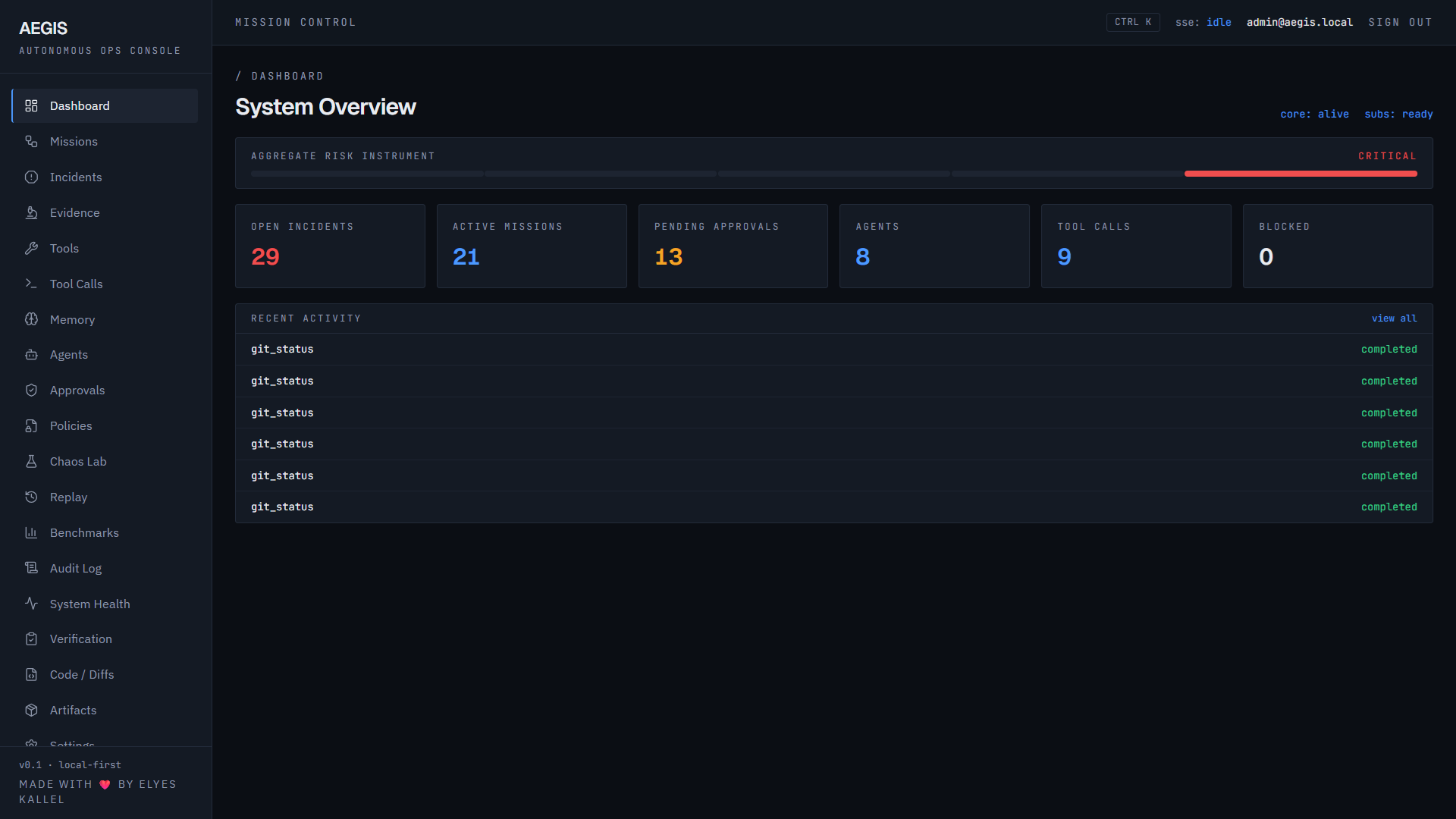
Task: Click the v0.1 local-first version text
Action: tap(70, 765)
